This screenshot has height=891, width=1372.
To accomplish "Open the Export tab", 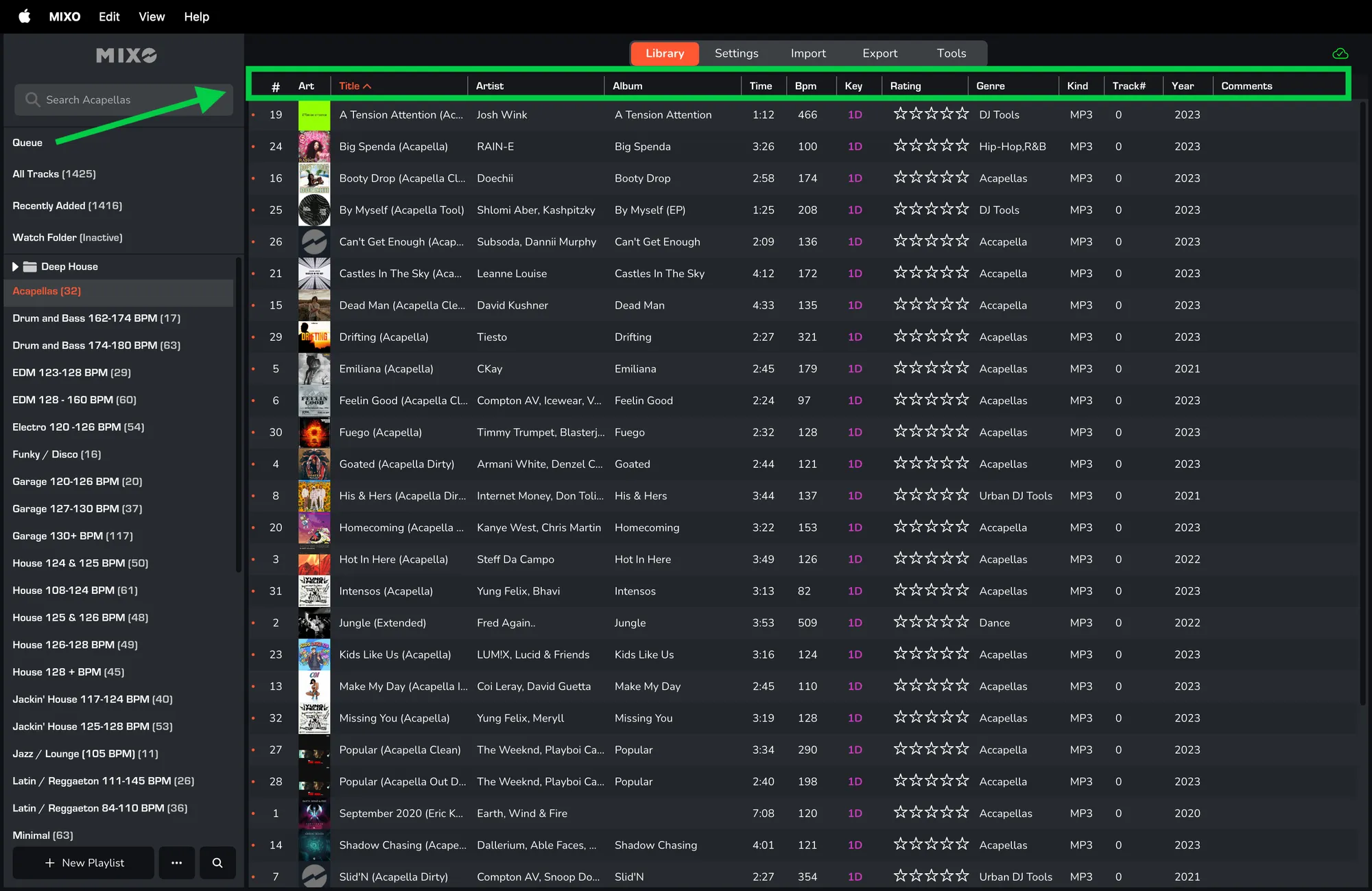I will [879, 54].
